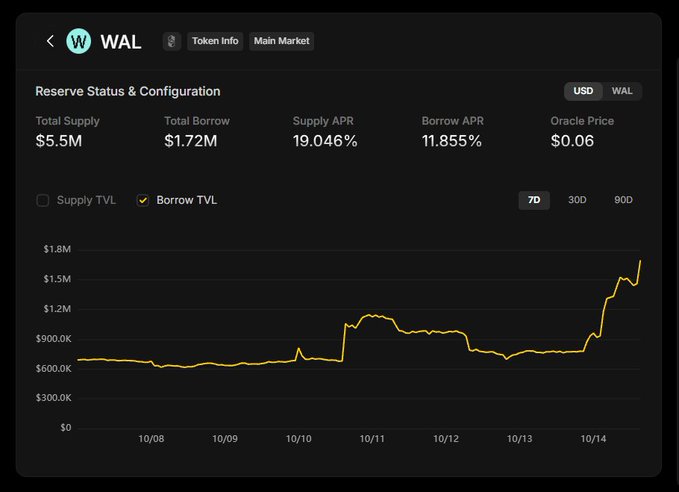Select the 7D time range tab
679x492 pixels.
click(x=534, y=200)
